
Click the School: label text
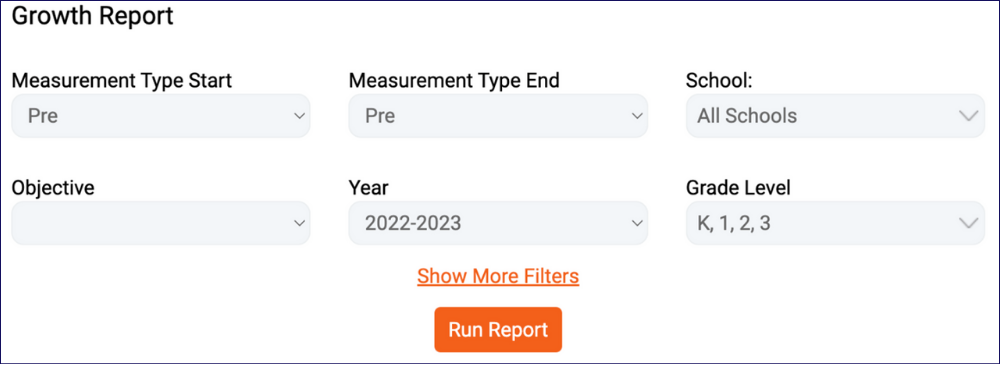[720, 80]
